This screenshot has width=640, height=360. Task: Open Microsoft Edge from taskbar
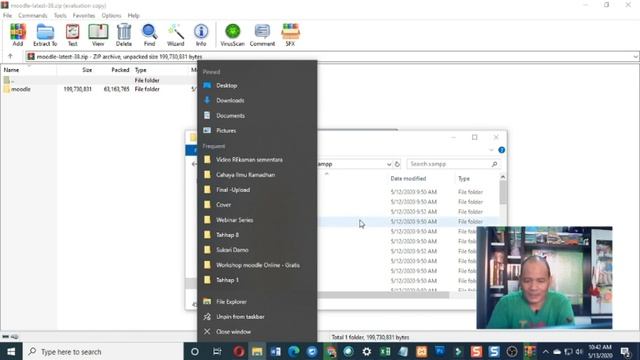[x=293, y=351]
